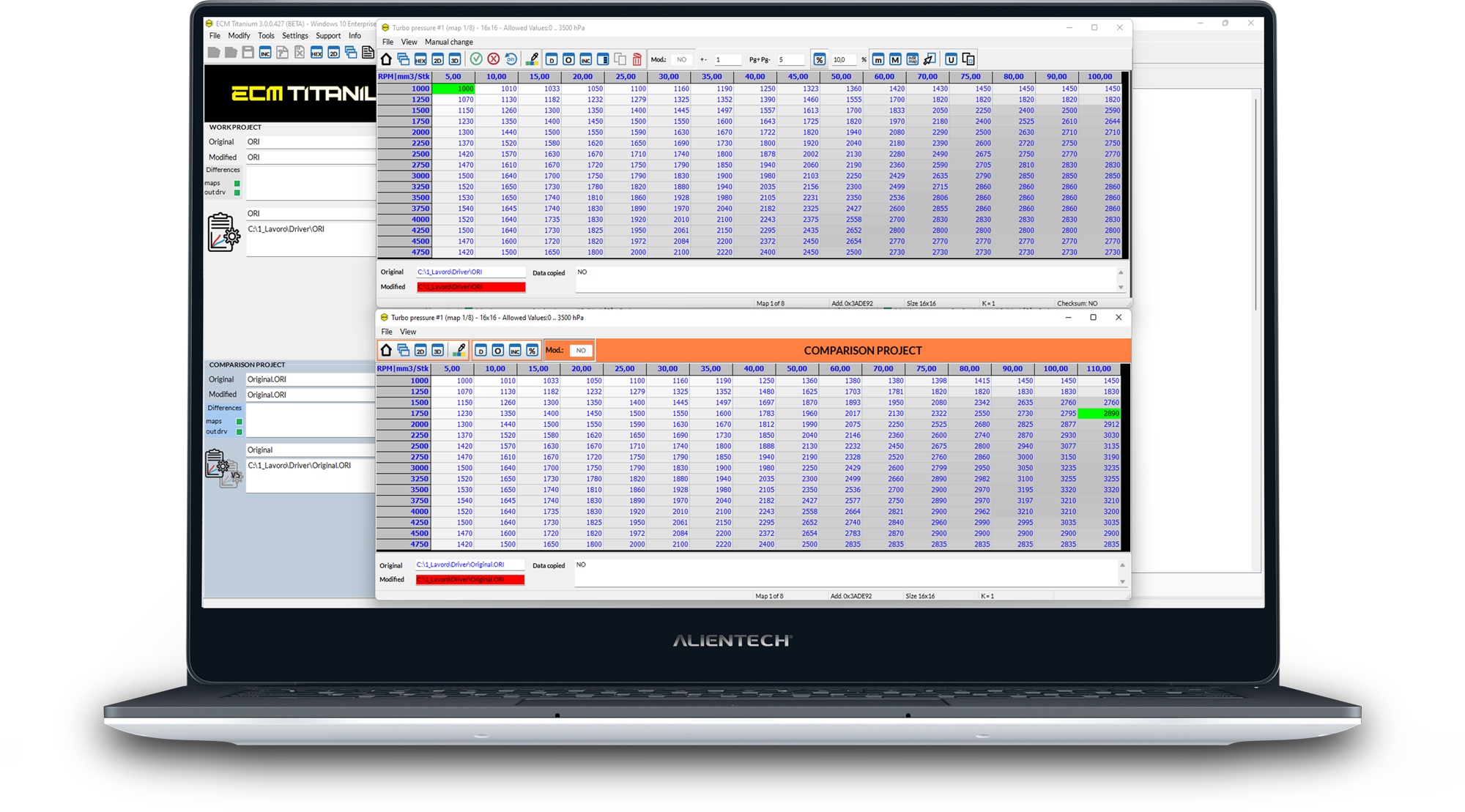
Task: Restore original values with the ORI icon
Action: pos(511,59)
